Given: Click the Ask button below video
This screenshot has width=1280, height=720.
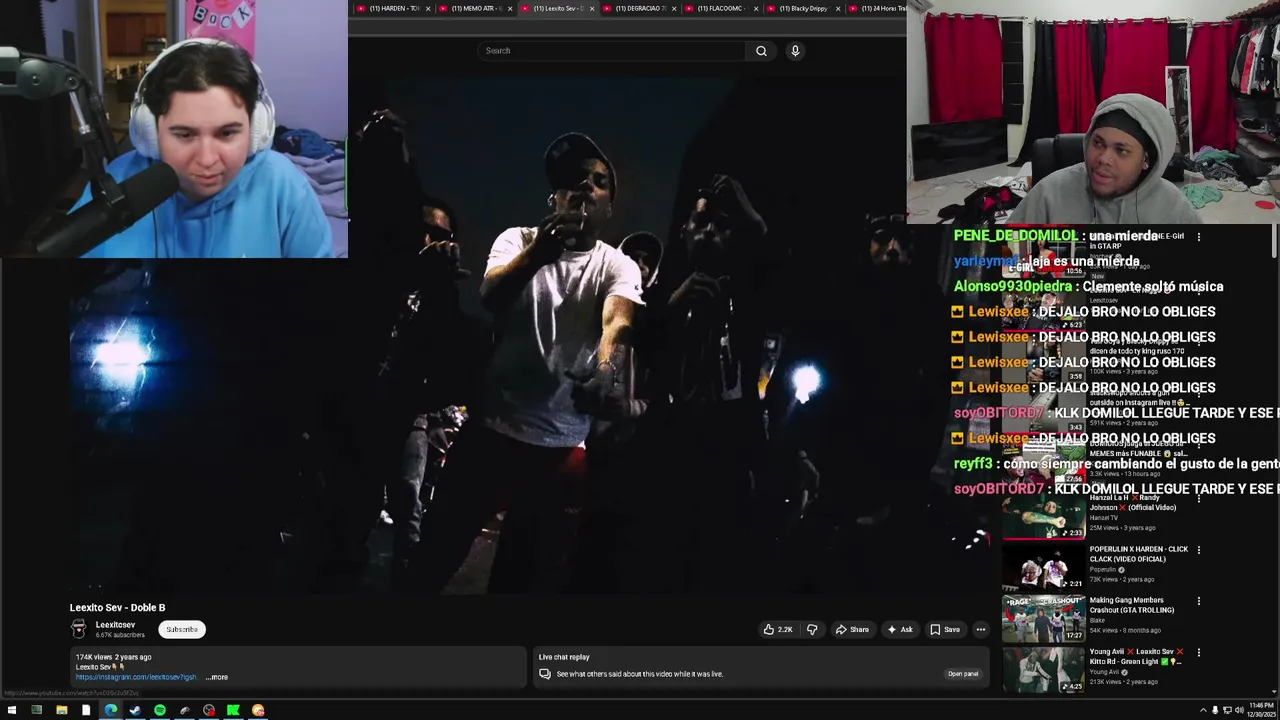Looking at the screenshot, I should pos(900,629).
